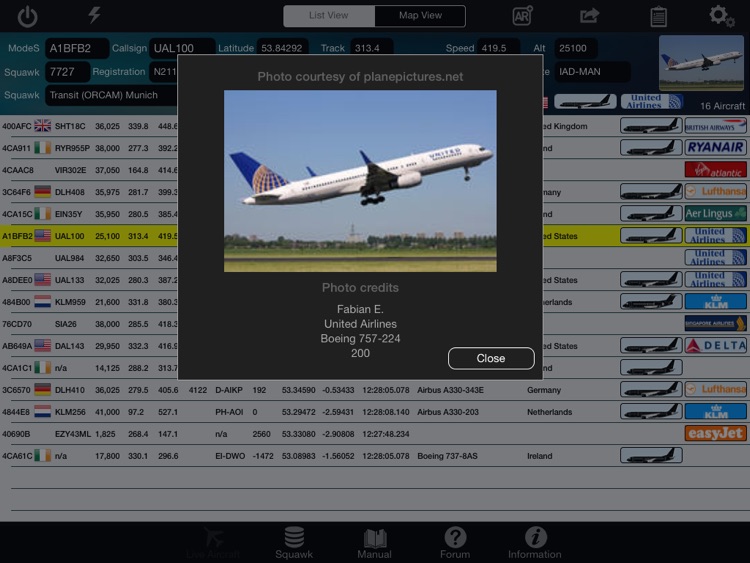
Task: Select the Squawk description Transit (ORCAM) Munich
Action: tap(111, 95)
